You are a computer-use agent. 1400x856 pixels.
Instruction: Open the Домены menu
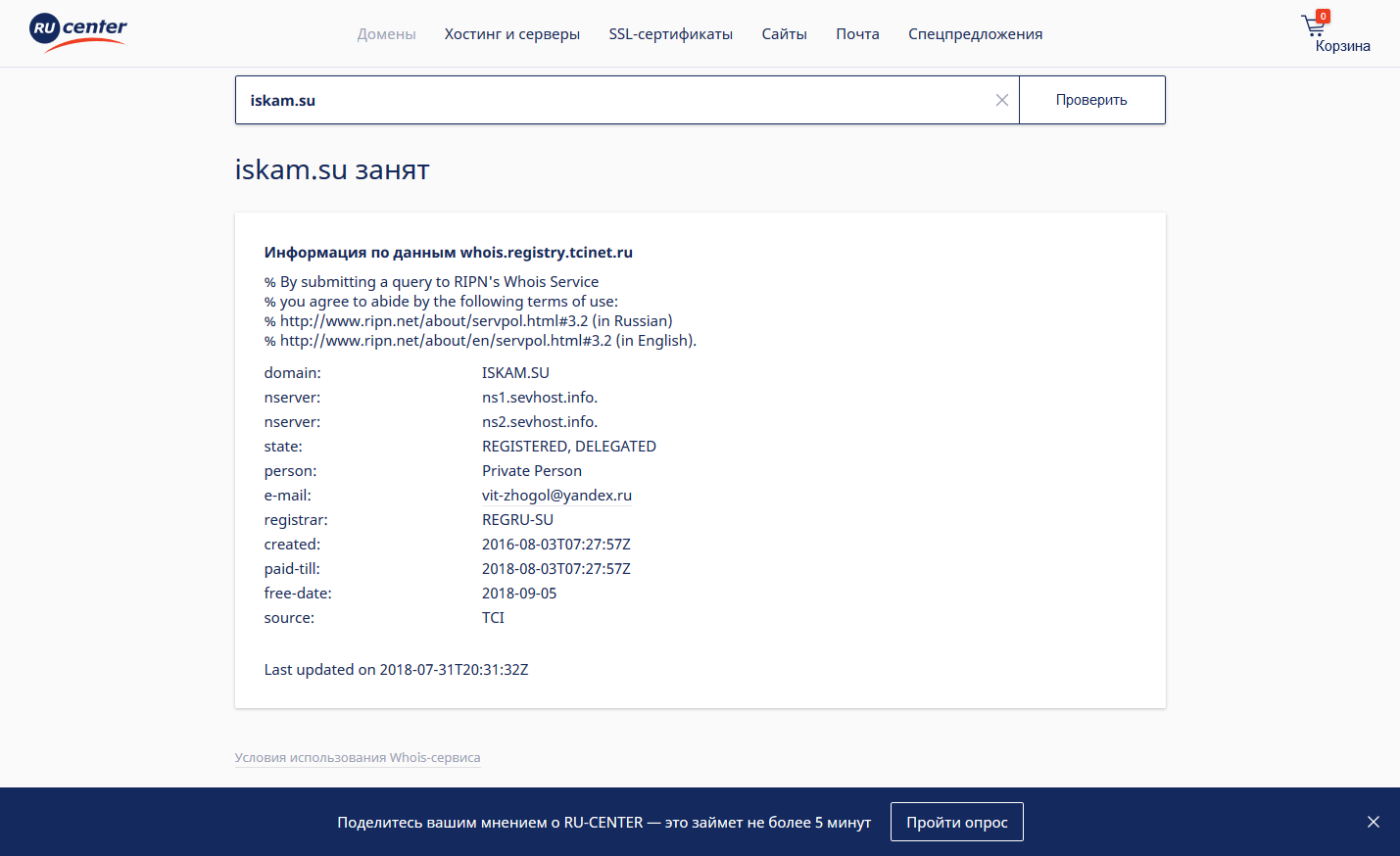click(386, 34)
